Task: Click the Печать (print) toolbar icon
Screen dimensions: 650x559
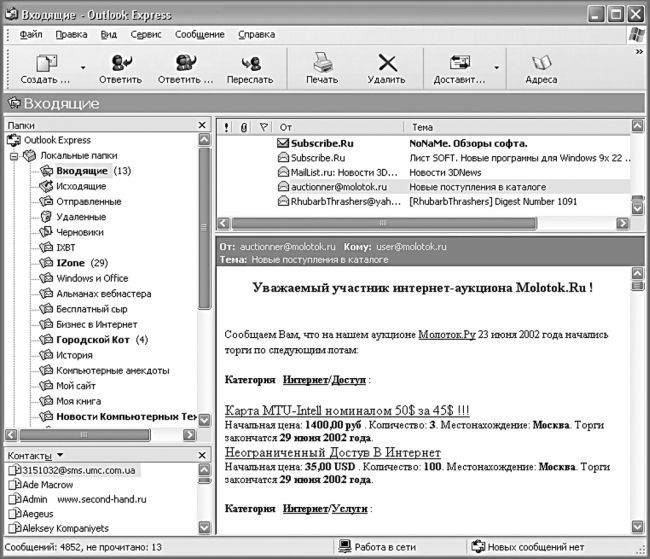Action: pos(321,64)
